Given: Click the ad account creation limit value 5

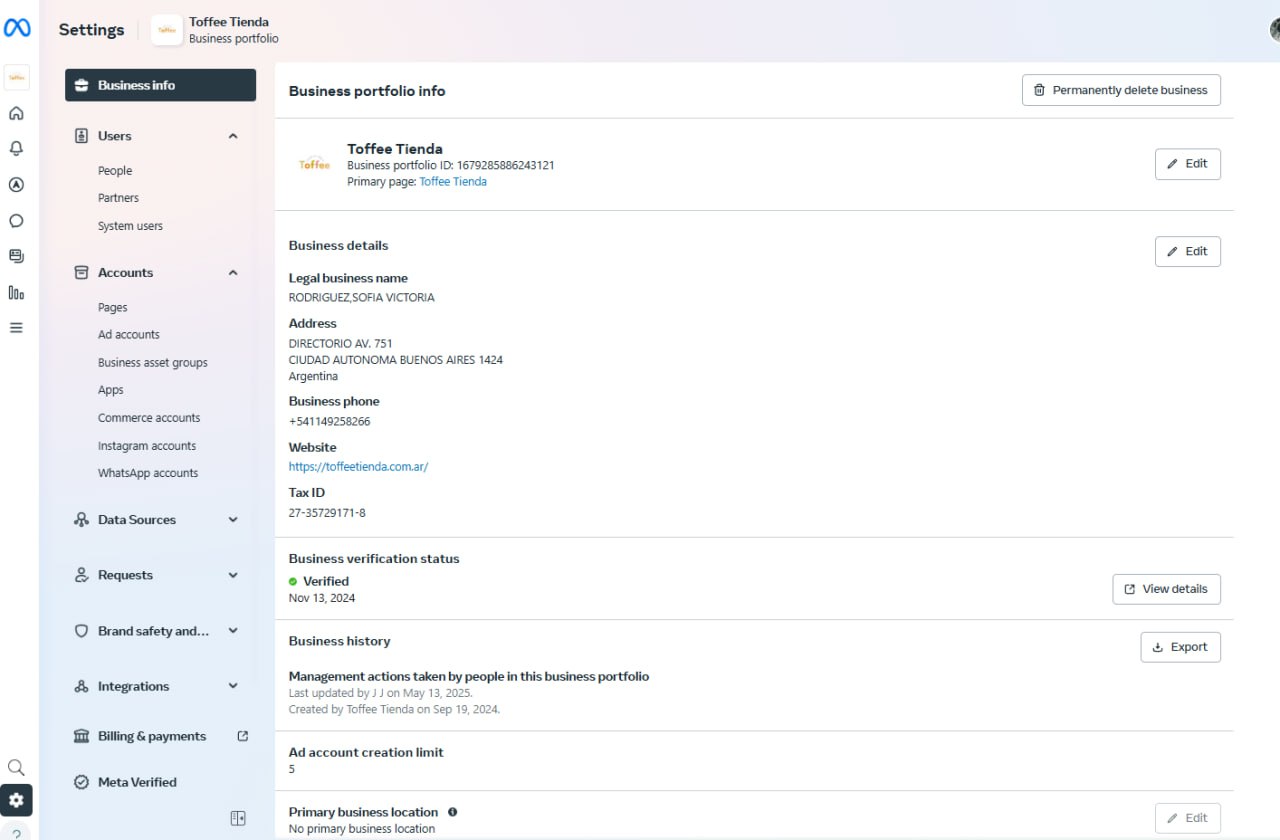Looking at the screenshot, I should [x=292, y=769].
